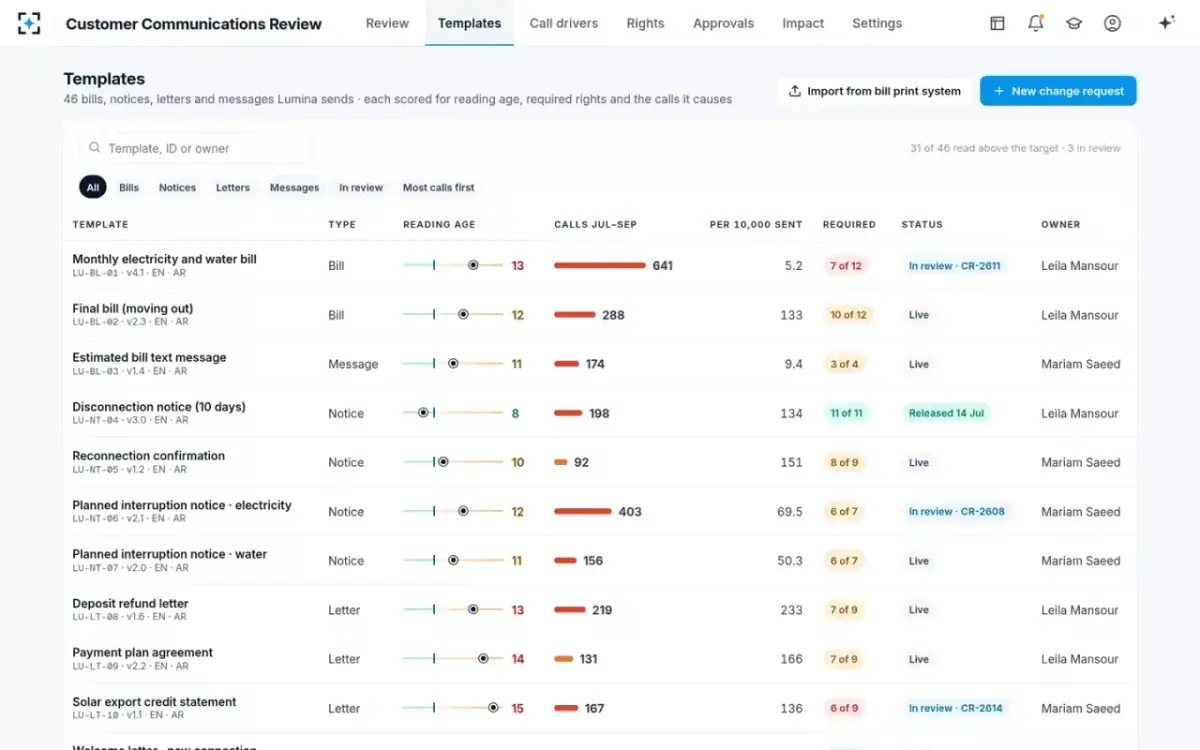This screenshot has height=750, width=1200.
Task: Open In review · CR-2614 status badge
Action: point(955,708)
